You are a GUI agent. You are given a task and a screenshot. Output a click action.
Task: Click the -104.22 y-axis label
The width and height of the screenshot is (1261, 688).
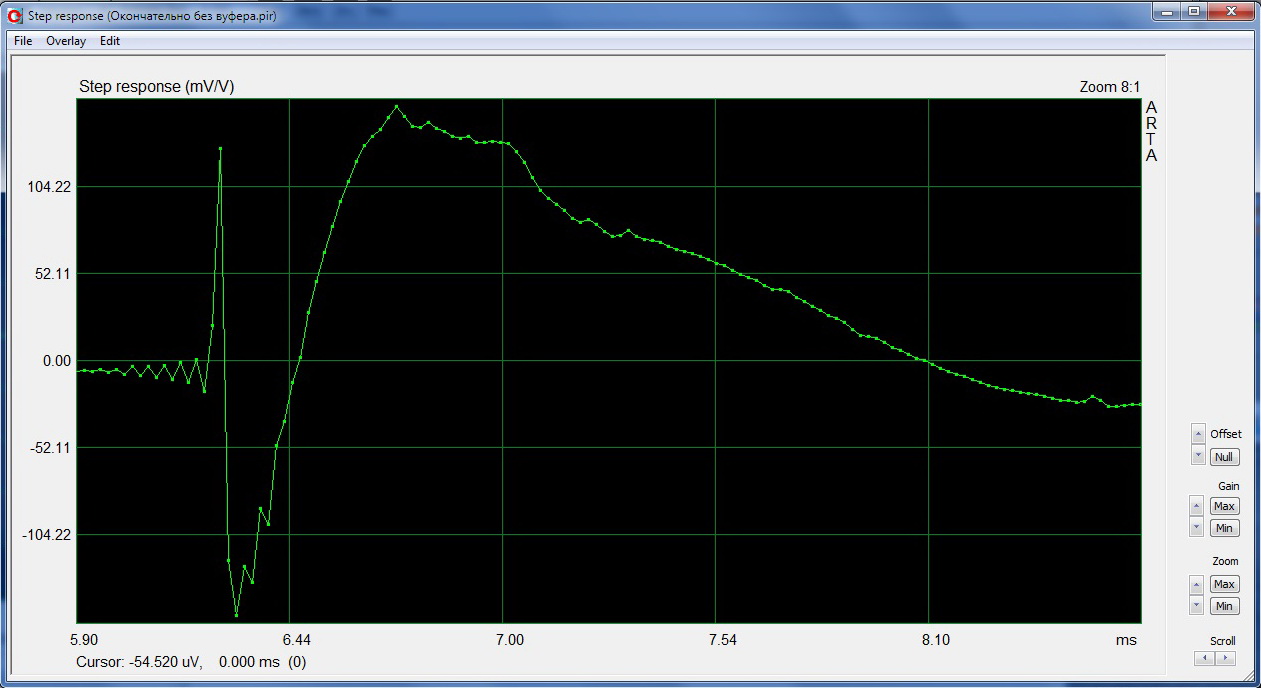click(47, 535)
